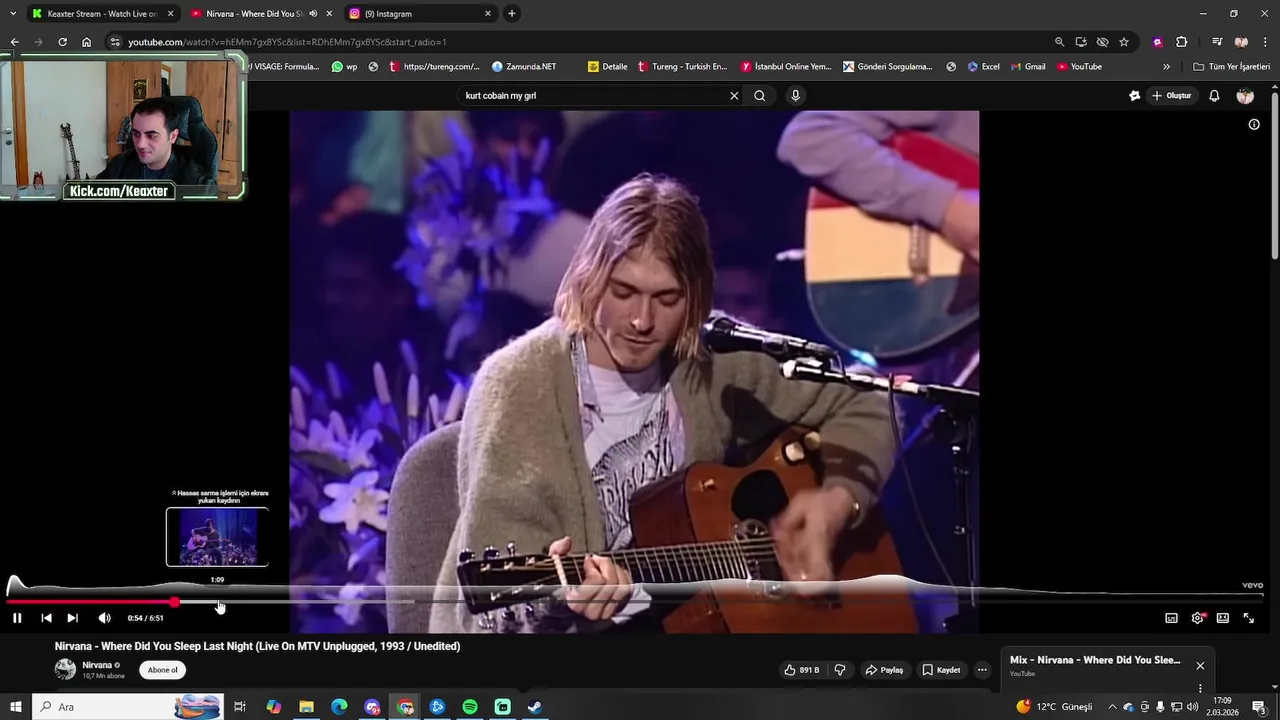Viewport: 1280px width, 720px height.
Task: Open the Excel bookmark
Action: (x=983, y=67)
